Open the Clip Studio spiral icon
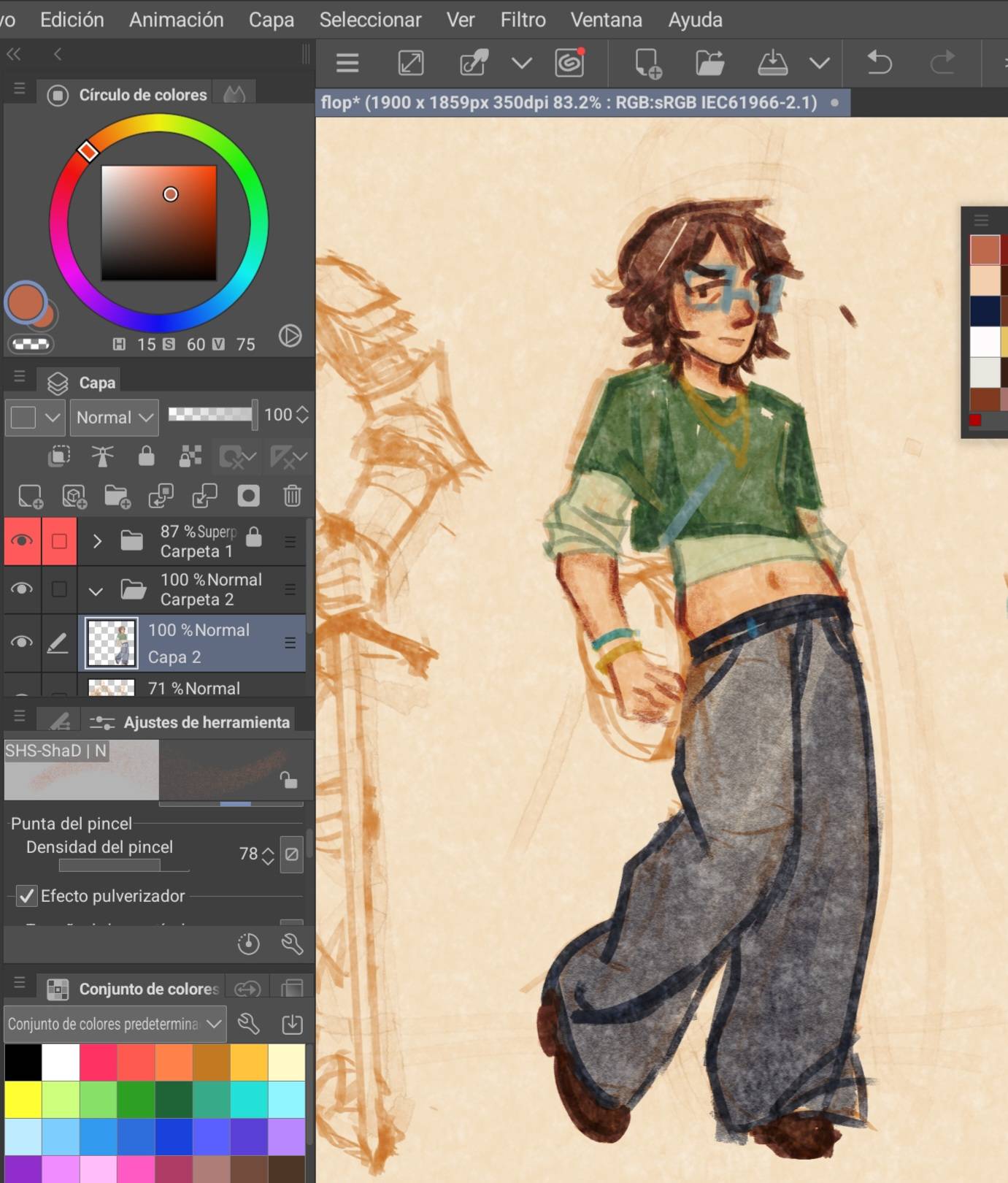This screenshot has width=1008, height=1183. (x=570, y=63)
